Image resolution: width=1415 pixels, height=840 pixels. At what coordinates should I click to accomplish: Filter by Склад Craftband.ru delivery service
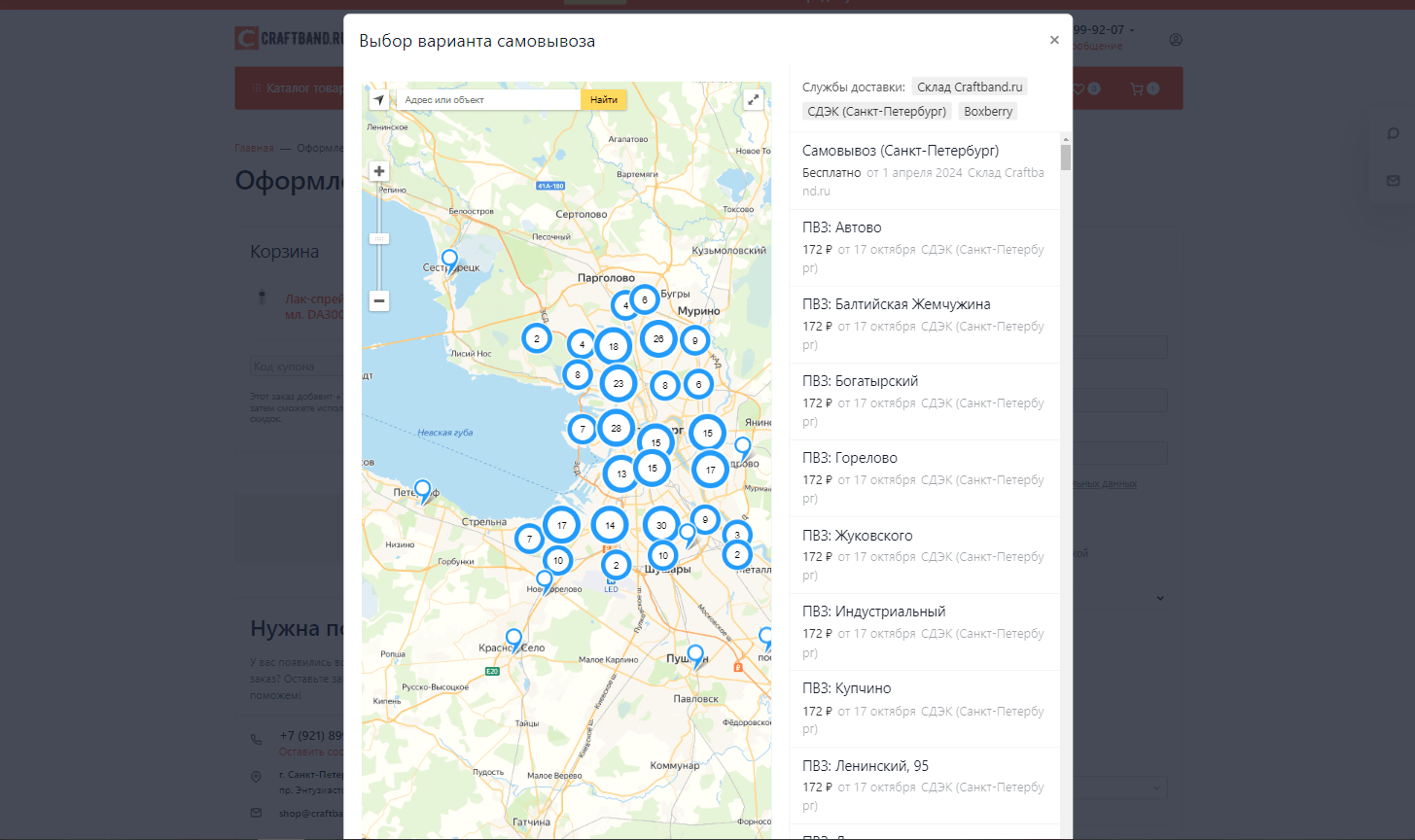click(x=970, y=87)
